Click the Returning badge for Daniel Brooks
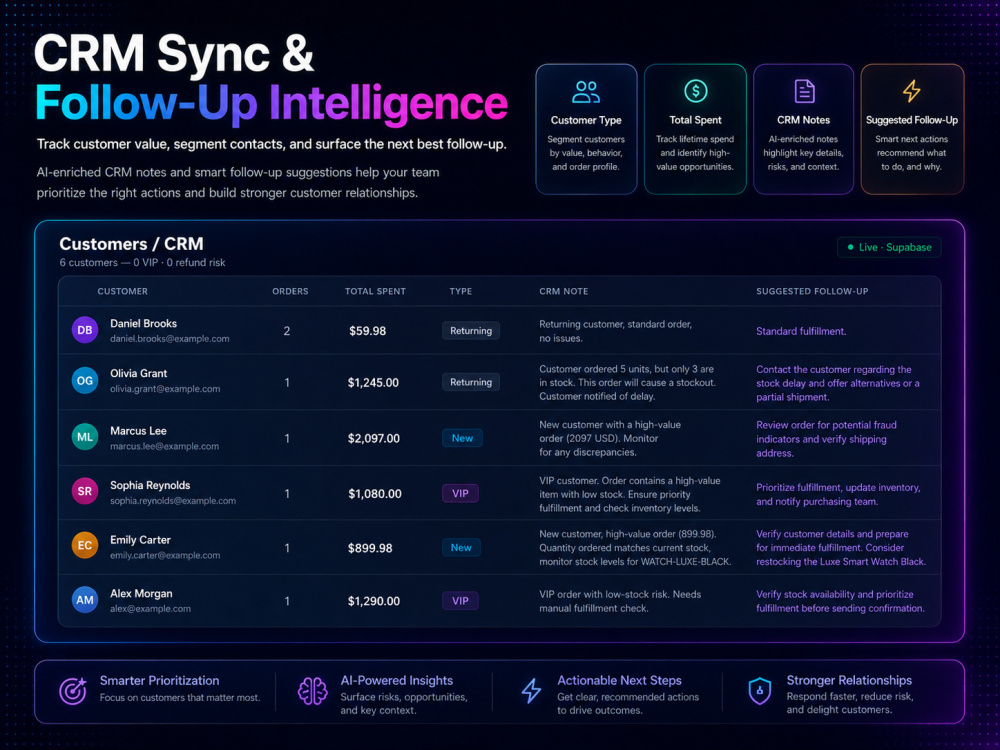The width and height of the screenshot is (1000, 750). (471, 331)
